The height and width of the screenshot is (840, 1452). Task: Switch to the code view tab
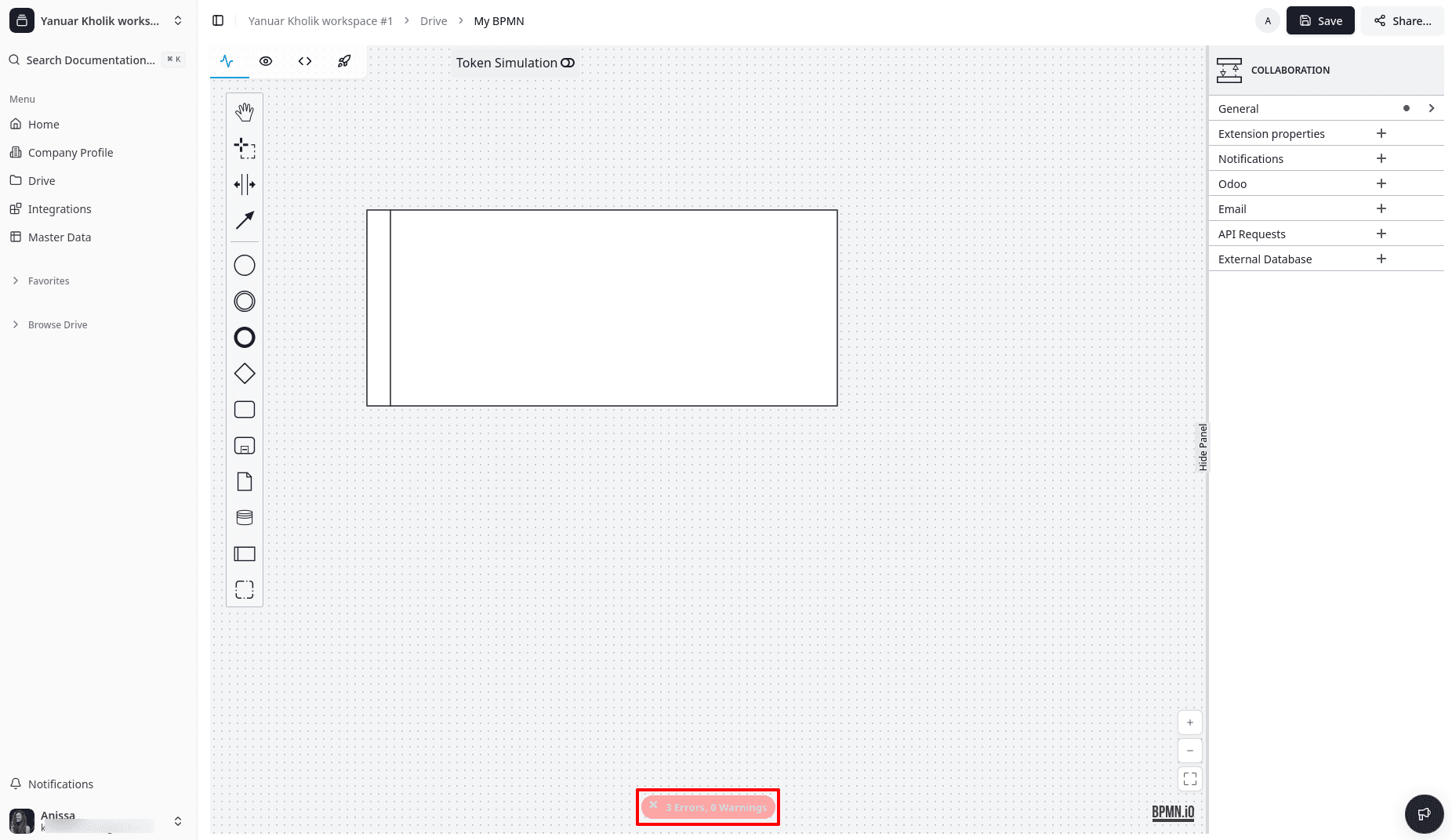tap(305, 61)
